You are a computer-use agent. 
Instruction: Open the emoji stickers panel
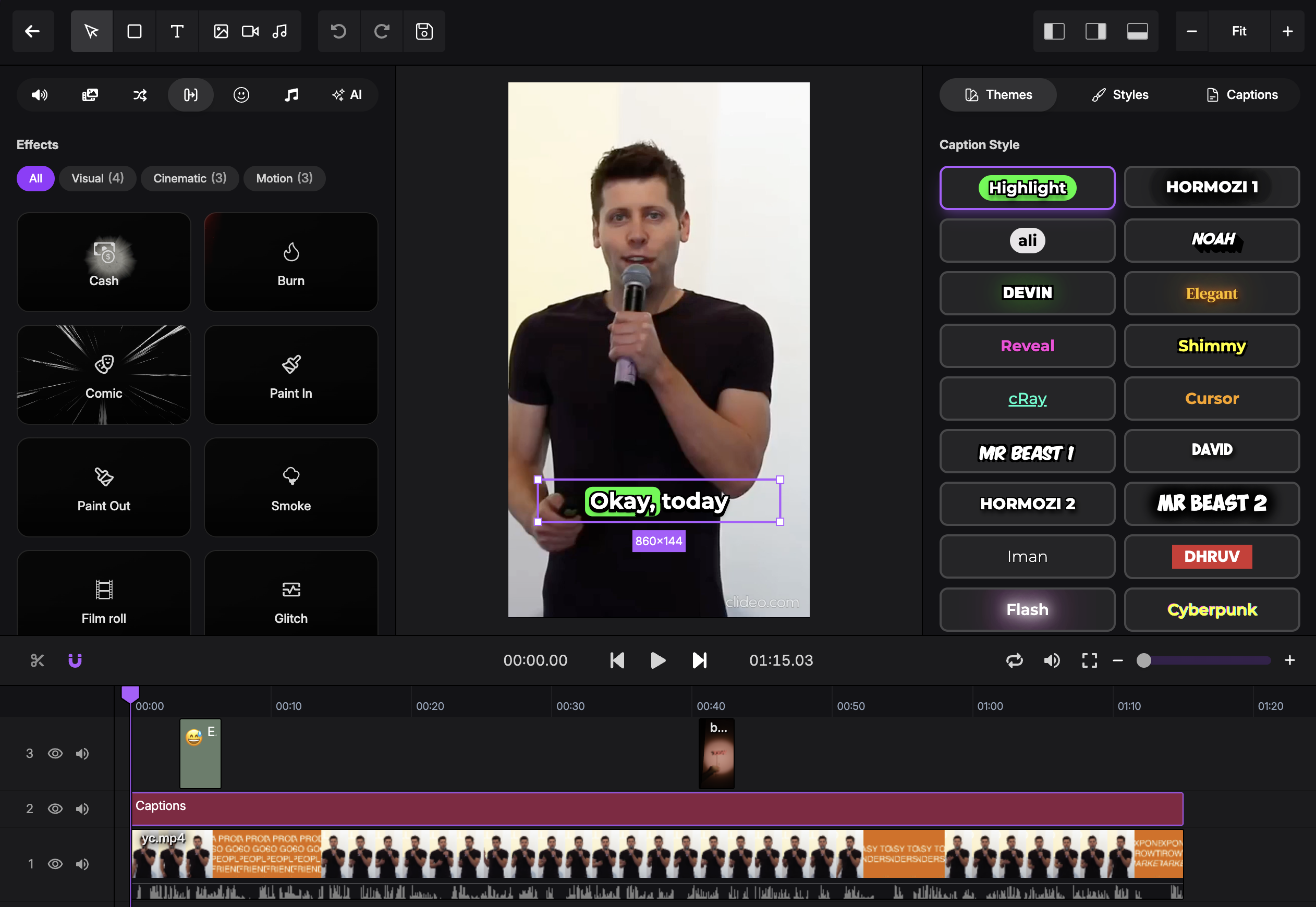pyautogui.click(x=241, y=95)
